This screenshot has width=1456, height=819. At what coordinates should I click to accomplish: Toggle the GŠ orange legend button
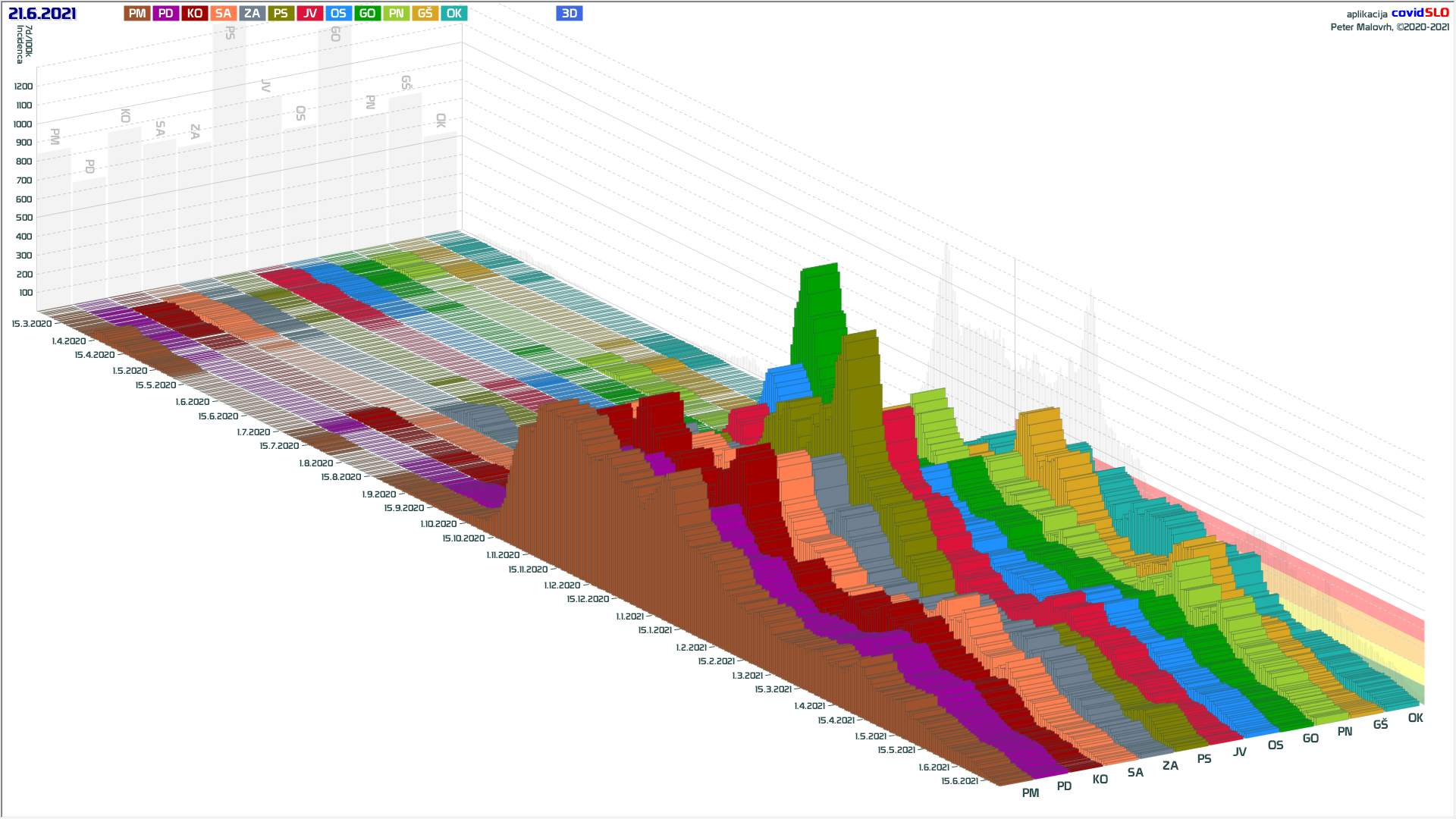(425, 14)
